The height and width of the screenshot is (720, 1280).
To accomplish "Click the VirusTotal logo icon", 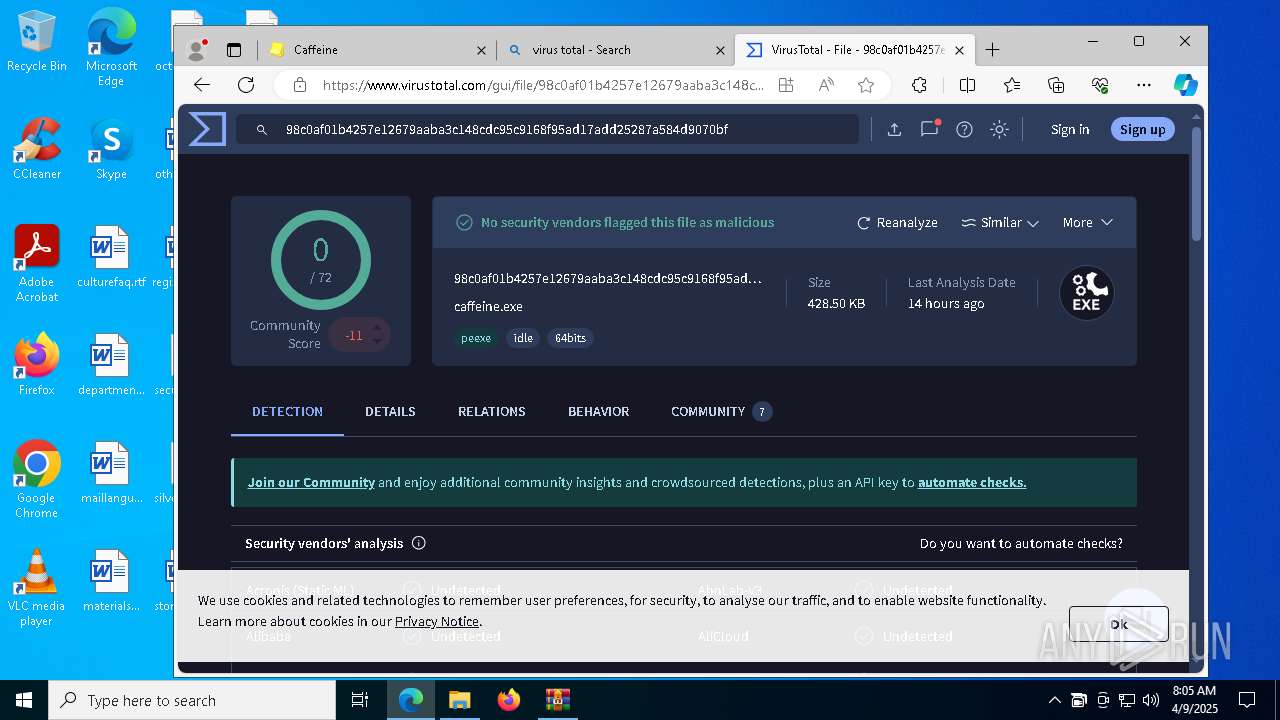I will click(207, 129).
